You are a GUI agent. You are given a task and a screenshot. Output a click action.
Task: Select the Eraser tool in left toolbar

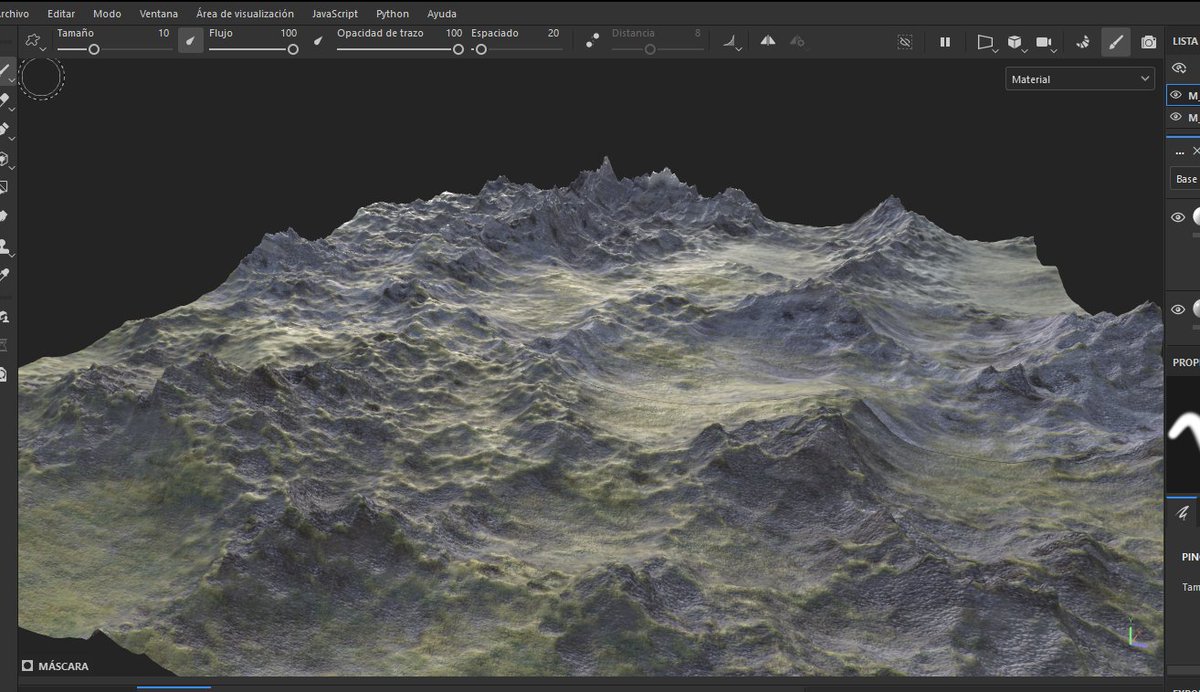[4, 99]
